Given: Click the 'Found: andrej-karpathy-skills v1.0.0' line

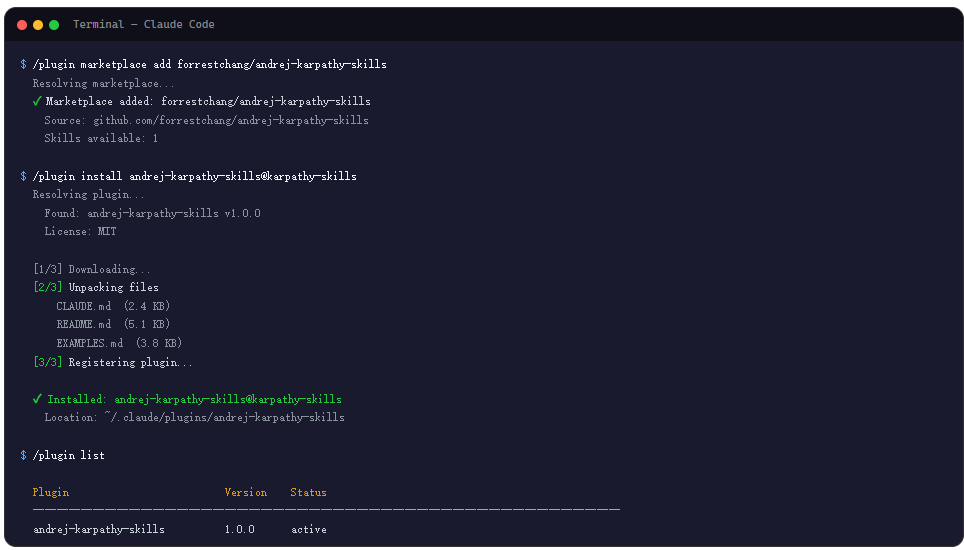Looking at the screenshot, I should pos(152,213).
